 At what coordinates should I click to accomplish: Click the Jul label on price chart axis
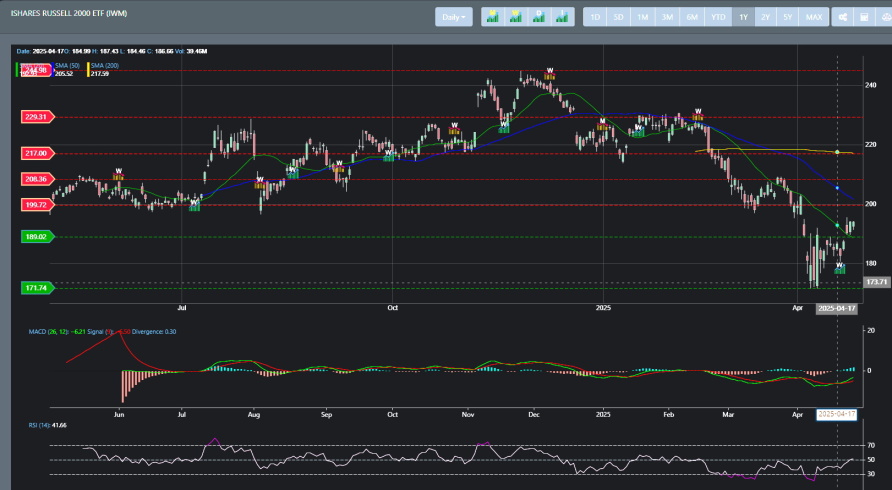tap(181, 308)
